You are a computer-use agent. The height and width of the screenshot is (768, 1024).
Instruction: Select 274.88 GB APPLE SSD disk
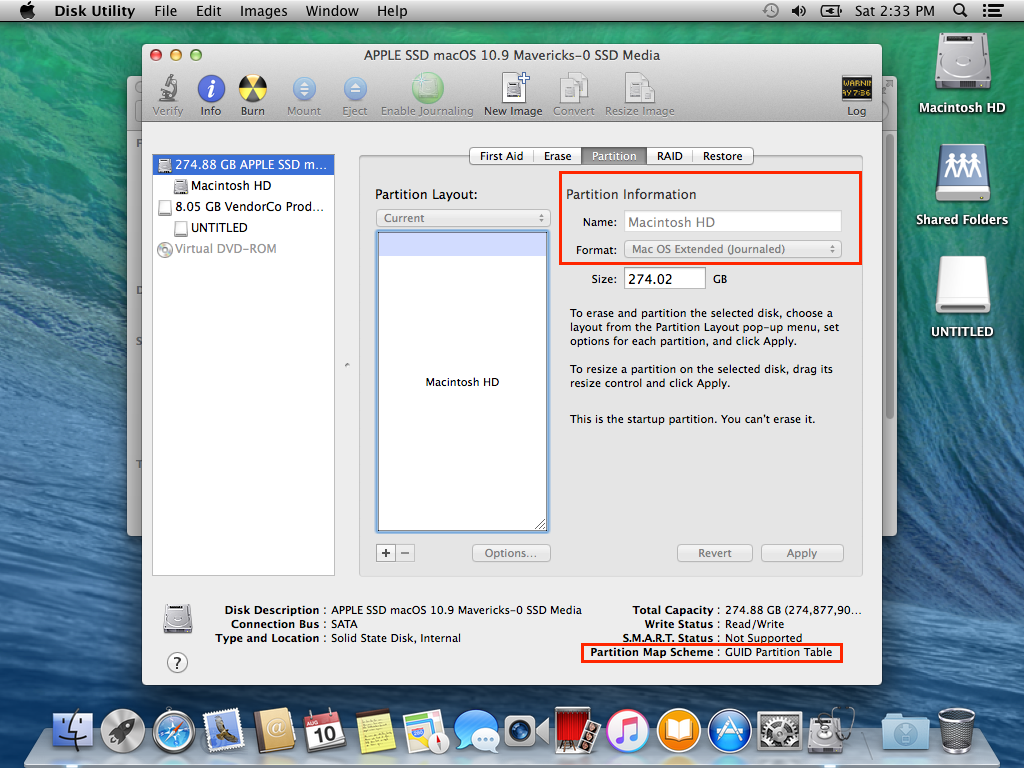[x=244, y=165]
